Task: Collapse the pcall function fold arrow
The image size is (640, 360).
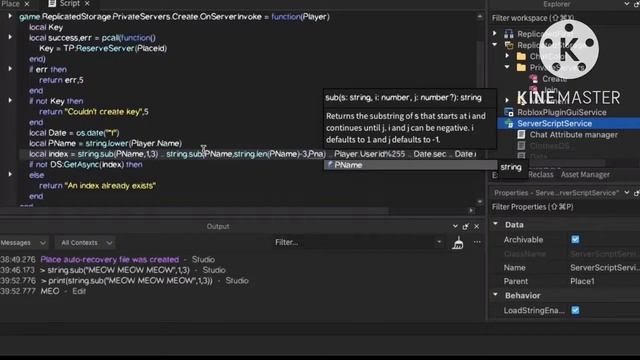Action: click(10, 37)
